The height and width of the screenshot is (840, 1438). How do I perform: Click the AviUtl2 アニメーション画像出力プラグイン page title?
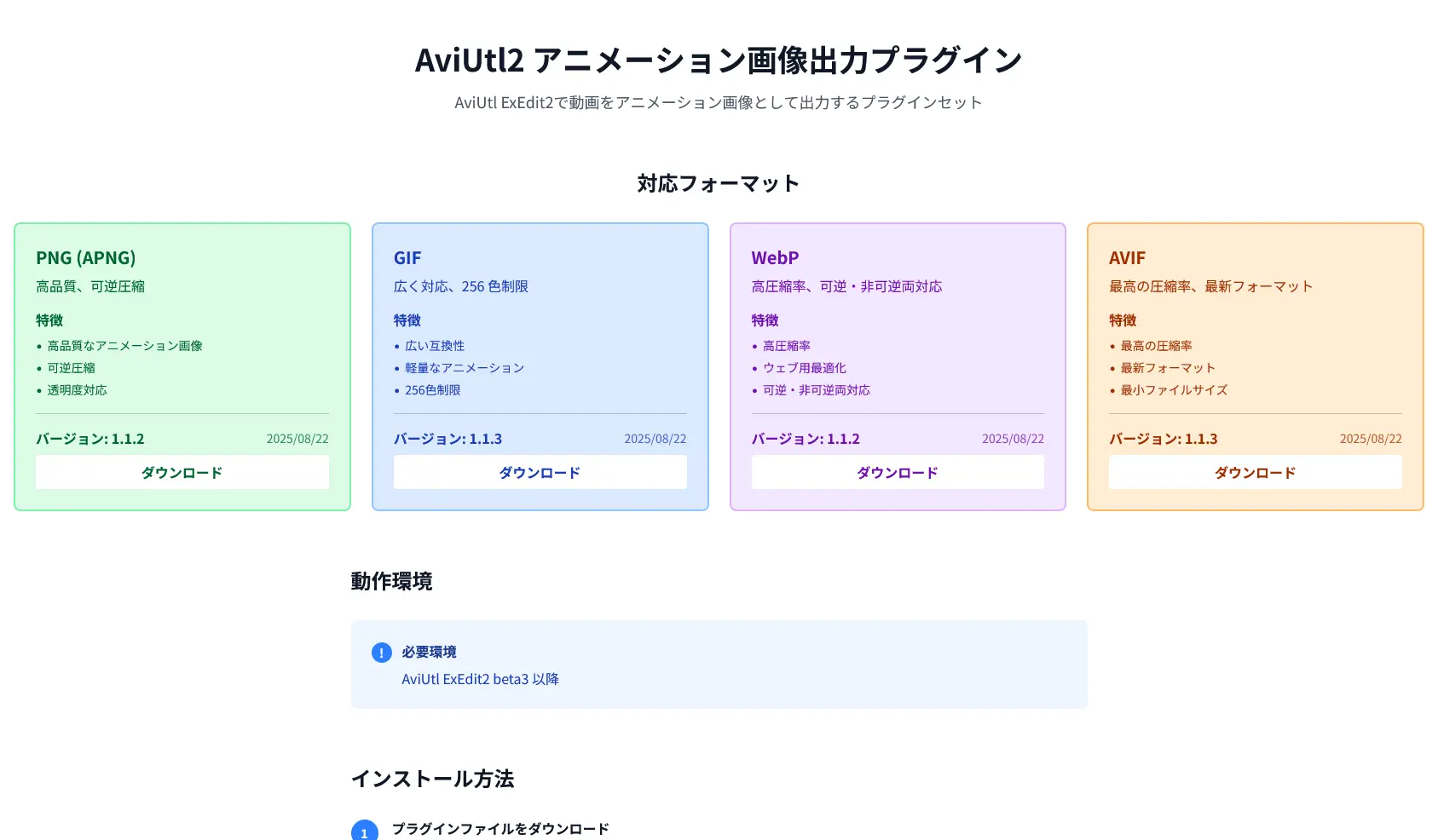[718, 60]
